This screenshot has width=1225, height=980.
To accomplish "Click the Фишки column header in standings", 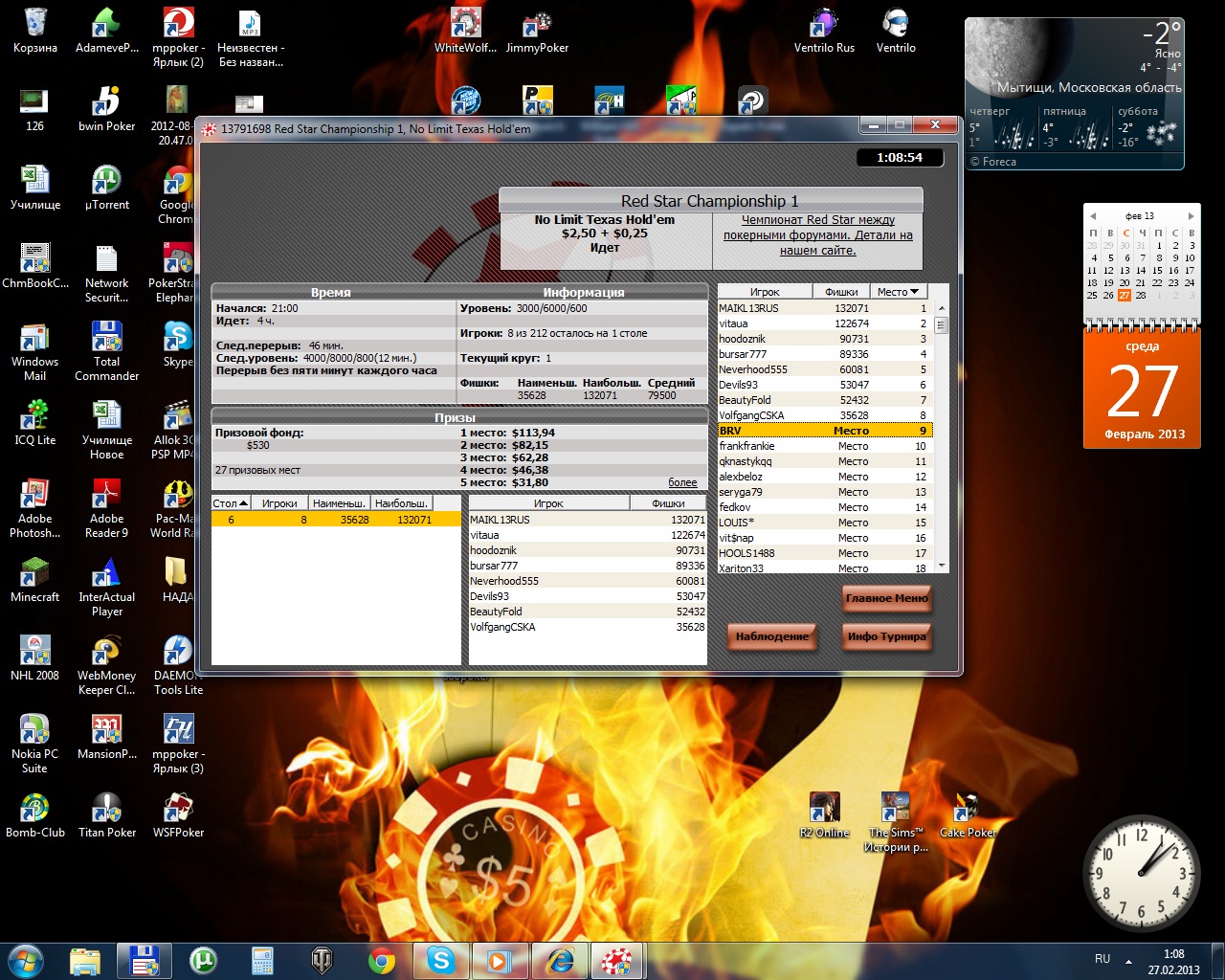I will [x=841, y=292].
